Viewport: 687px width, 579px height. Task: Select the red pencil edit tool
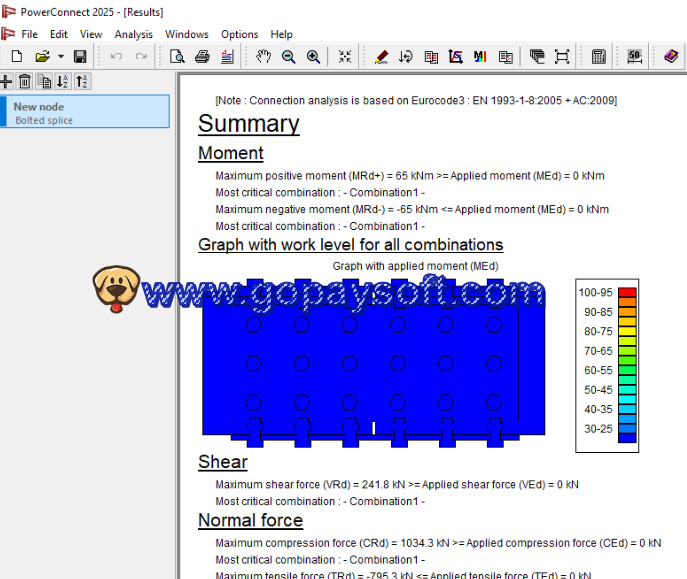381,56
